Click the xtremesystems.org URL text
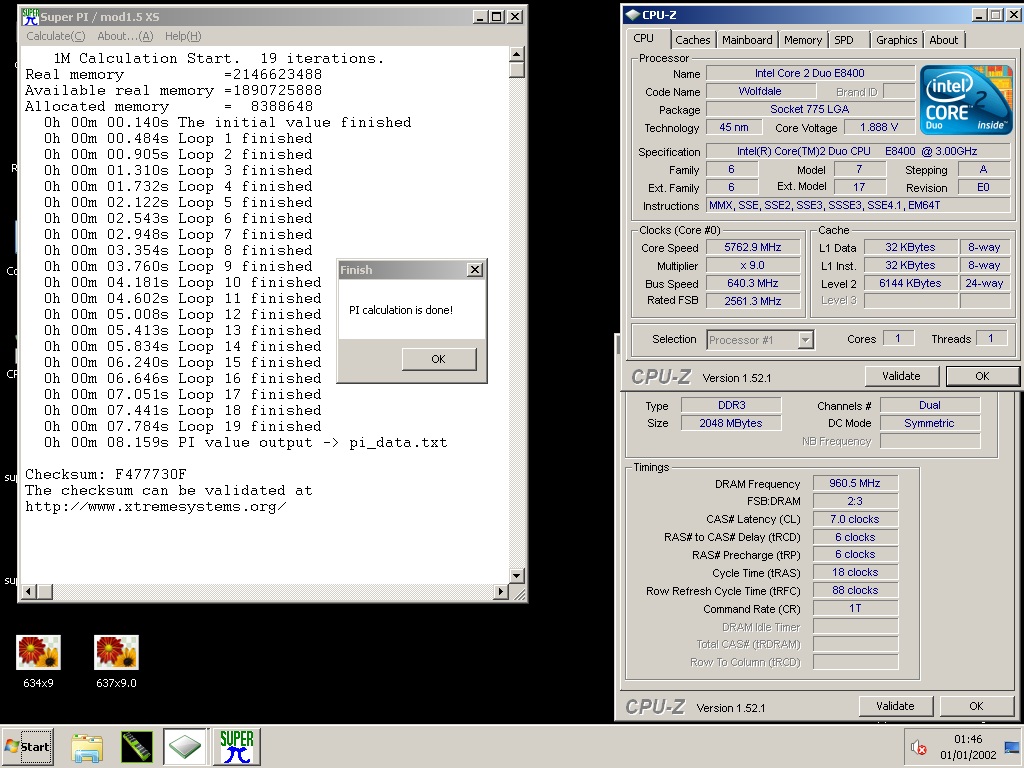1024x768 pixels. 155,507
